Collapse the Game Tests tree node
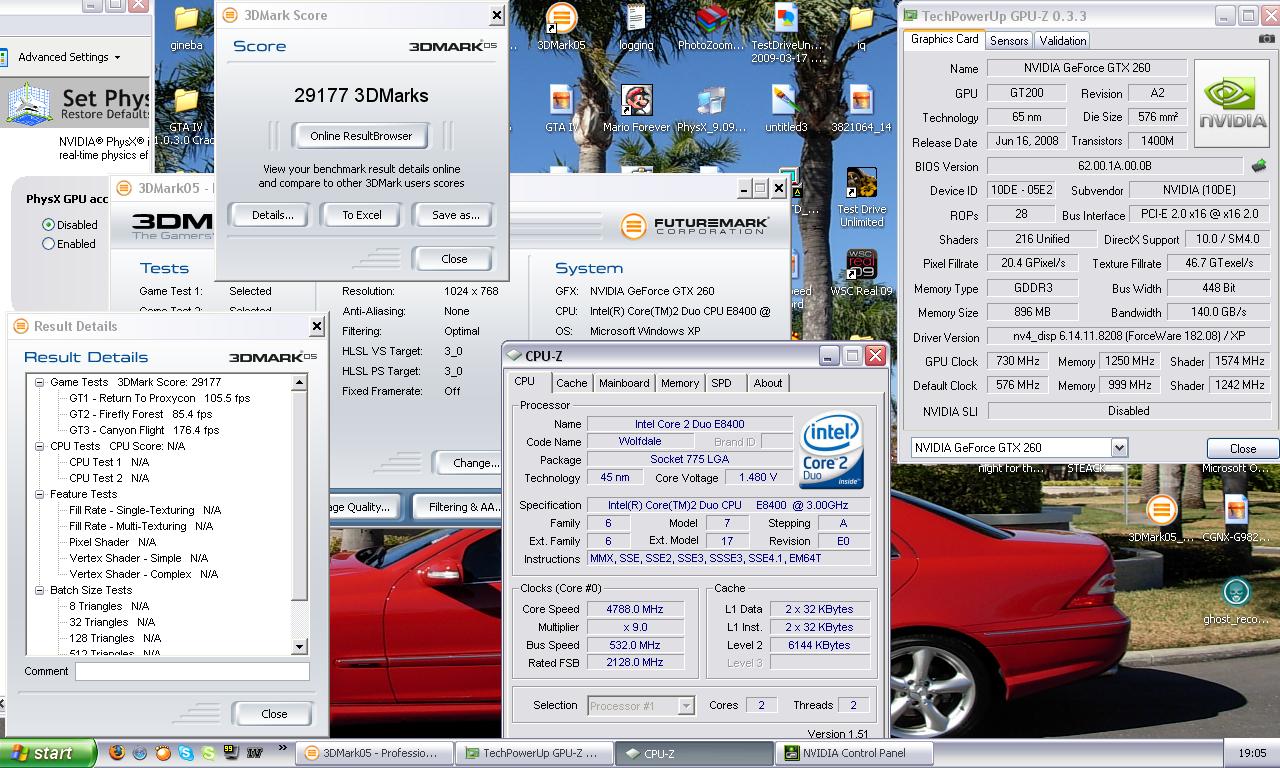The height and width of the screenshot is (768, 1280). click(40, 382)
